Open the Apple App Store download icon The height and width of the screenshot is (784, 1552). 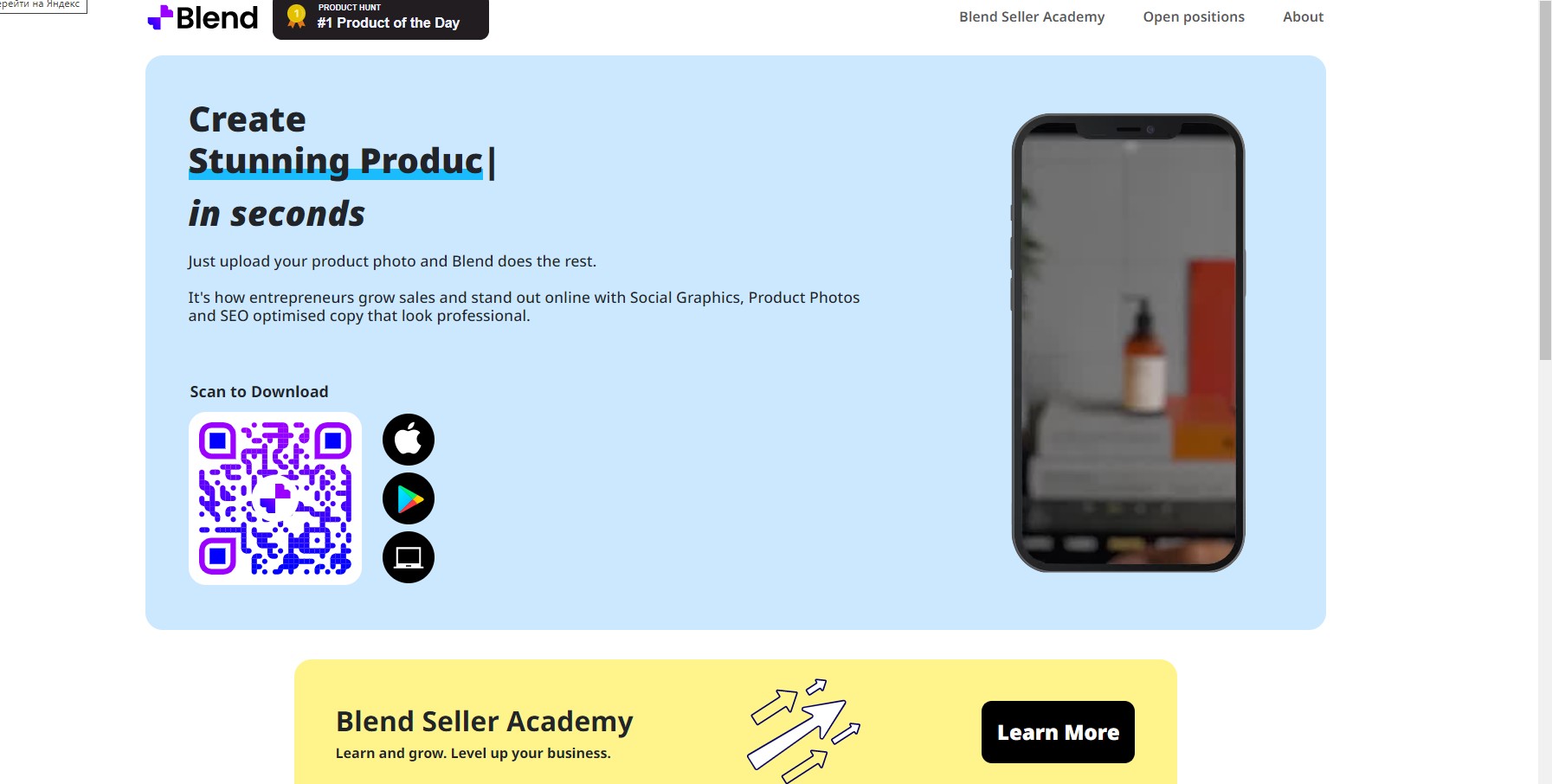(409, 440)
